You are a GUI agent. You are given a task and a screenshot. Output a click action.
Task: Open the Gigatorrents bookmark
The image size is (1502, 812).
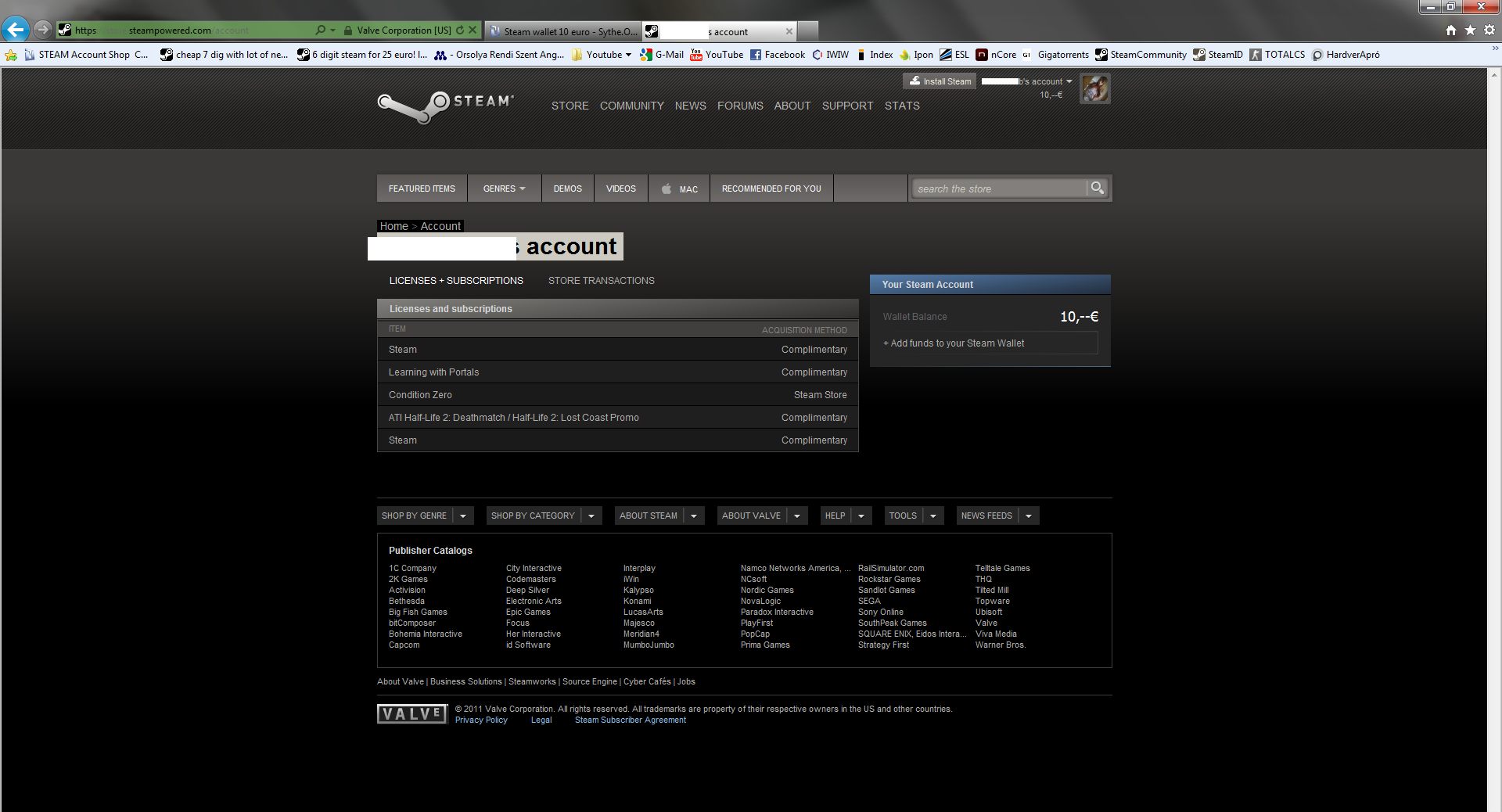1055,55
